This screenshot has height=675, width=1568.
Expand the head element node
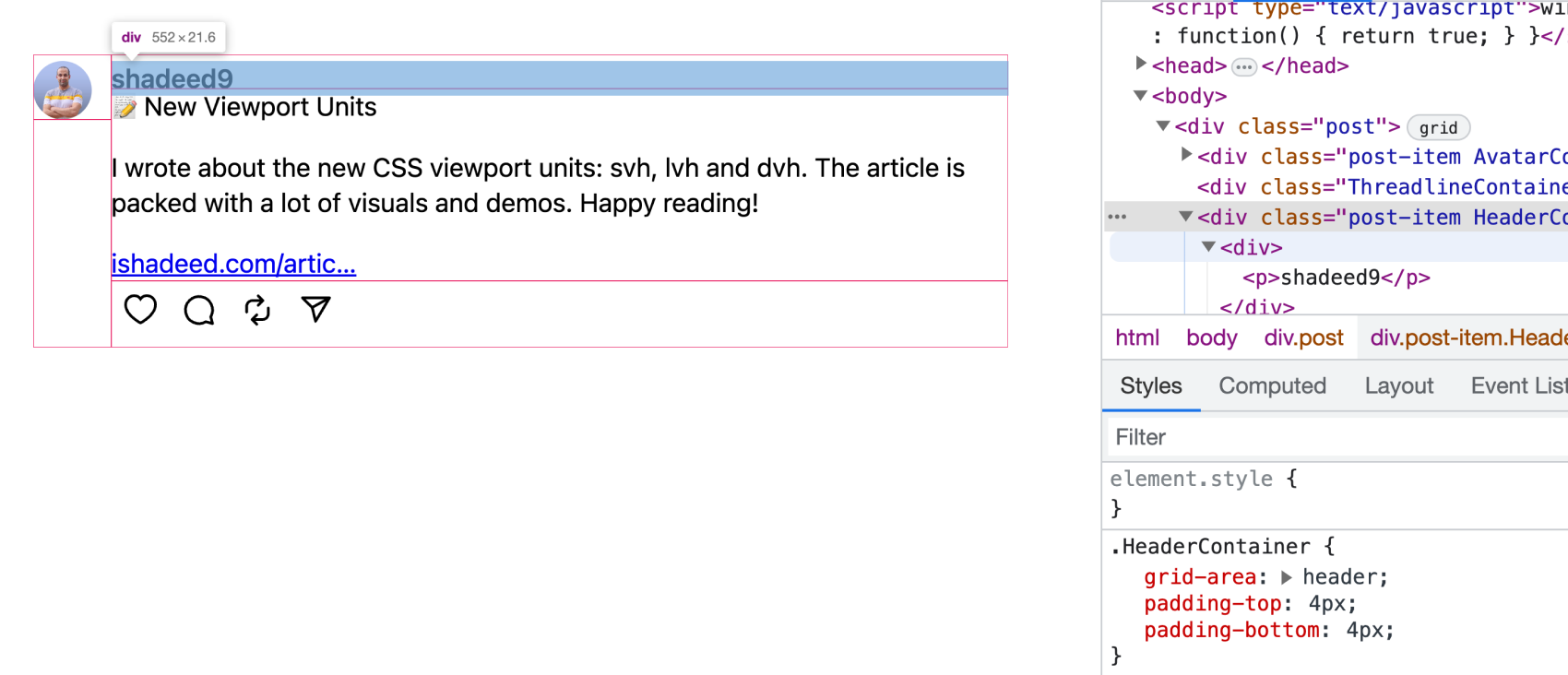click(x=1141, y=65)
